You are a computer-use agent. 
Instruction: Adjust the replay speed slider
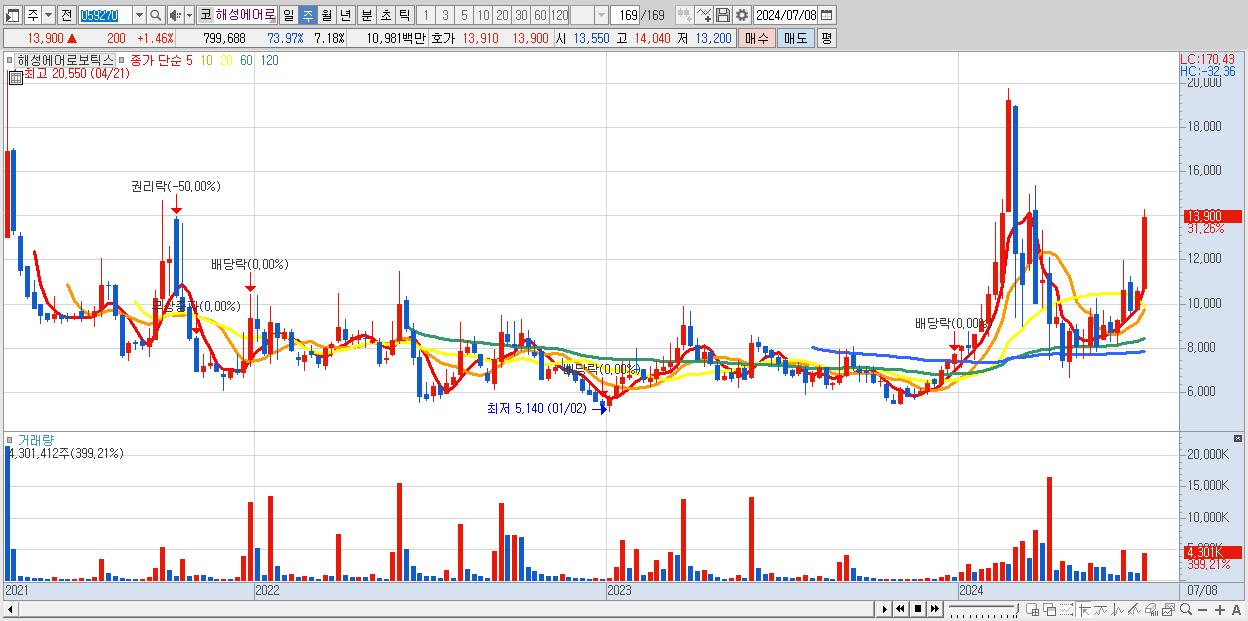[983, 609]
